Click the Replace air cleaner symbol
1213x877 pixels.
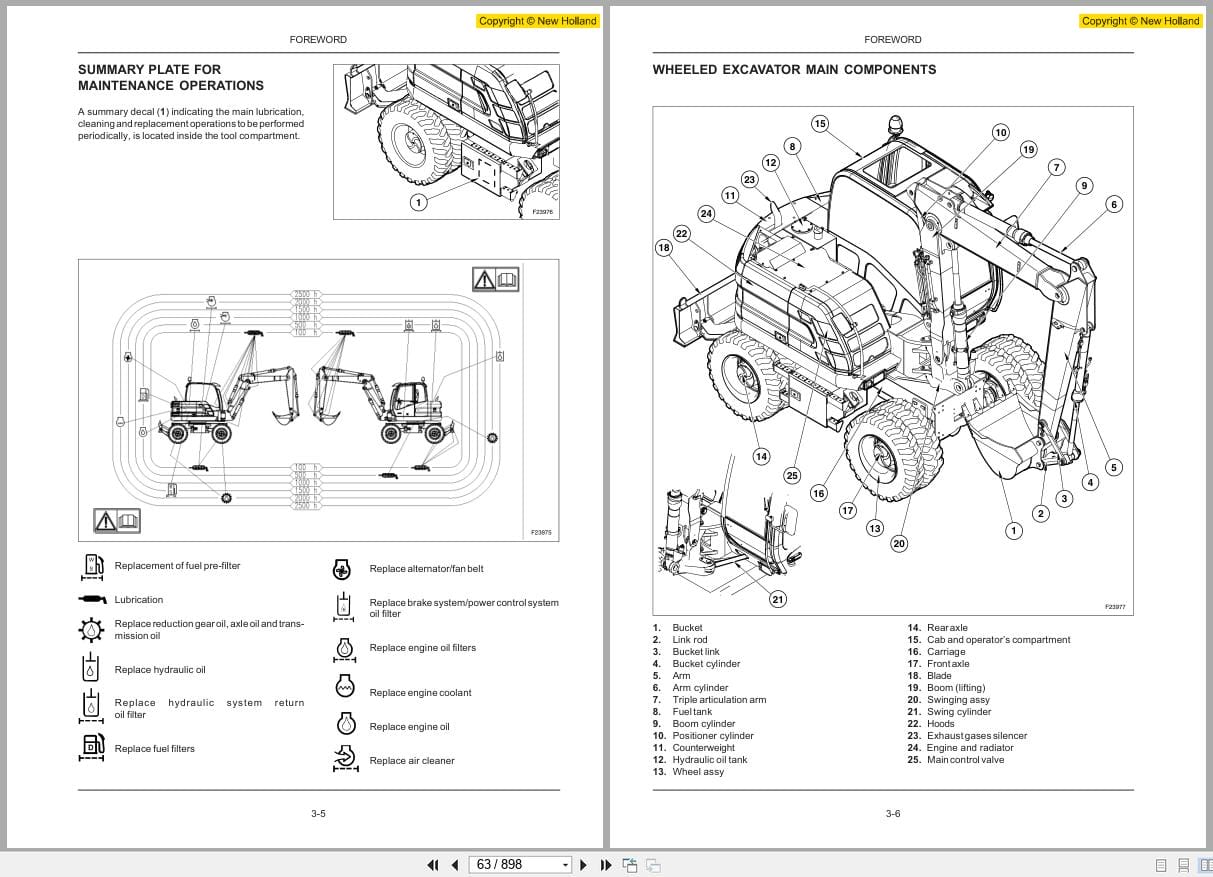click(345, 759)
